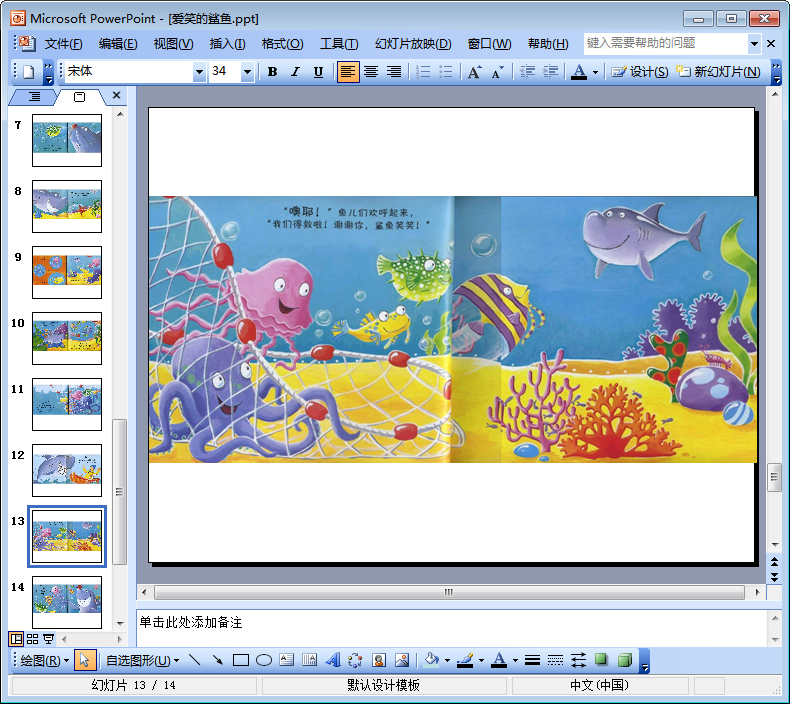This screenshot has width=790, height=704.
Task: Select slide 9 thumbnail
Action: [67, 272]
